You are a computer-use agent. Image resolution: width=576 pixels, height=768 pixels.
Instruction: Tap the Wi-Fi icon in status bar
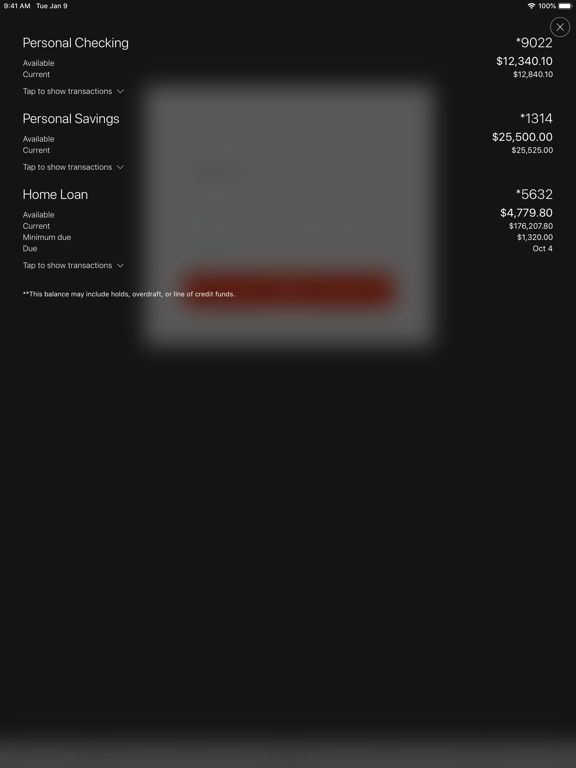531,6
